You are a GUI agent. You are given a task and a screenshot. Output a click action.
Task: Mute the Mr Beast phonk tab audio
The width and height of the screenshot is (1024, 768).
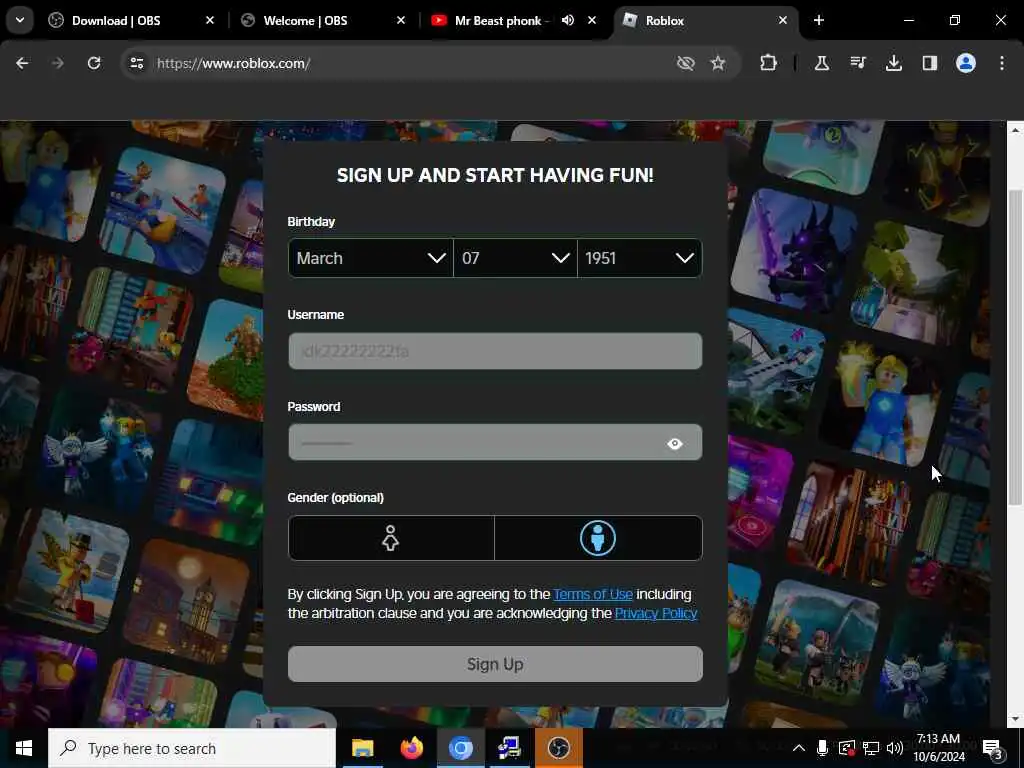pos(568,20)
